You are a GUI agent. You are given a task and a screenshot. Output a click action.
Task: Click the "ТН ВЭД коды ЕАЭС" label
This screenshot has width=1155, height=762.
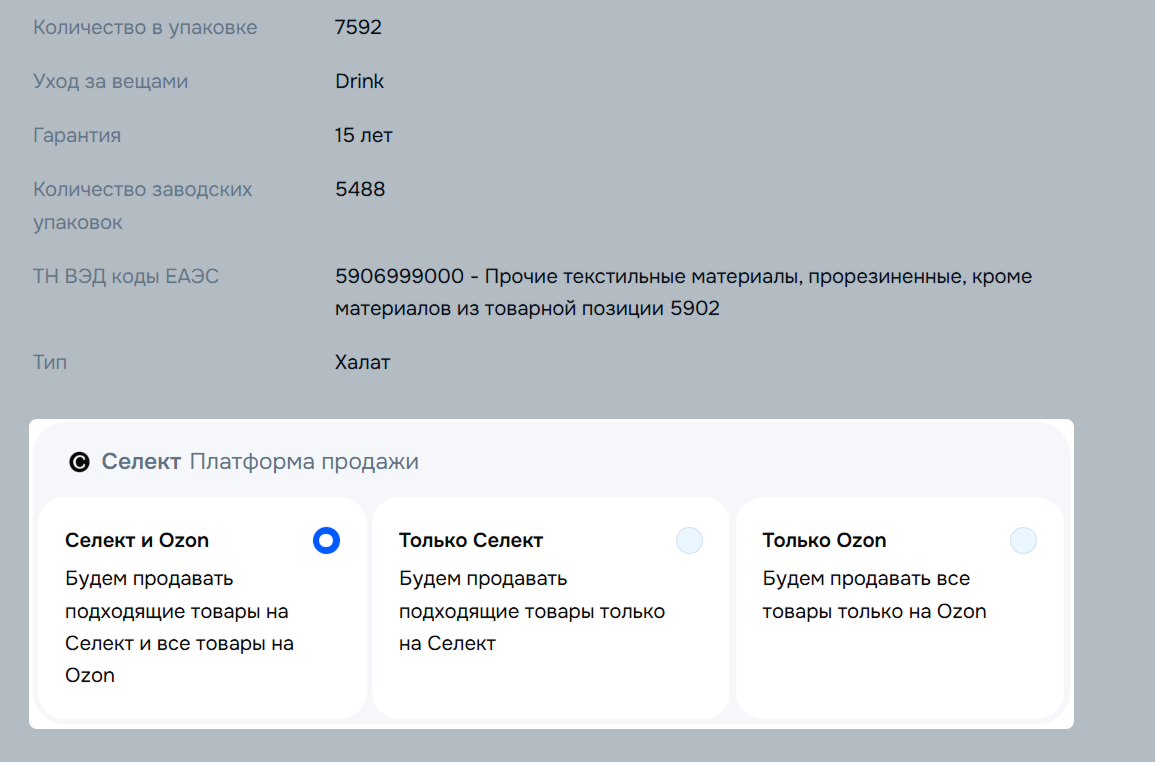tap(126, 276)
